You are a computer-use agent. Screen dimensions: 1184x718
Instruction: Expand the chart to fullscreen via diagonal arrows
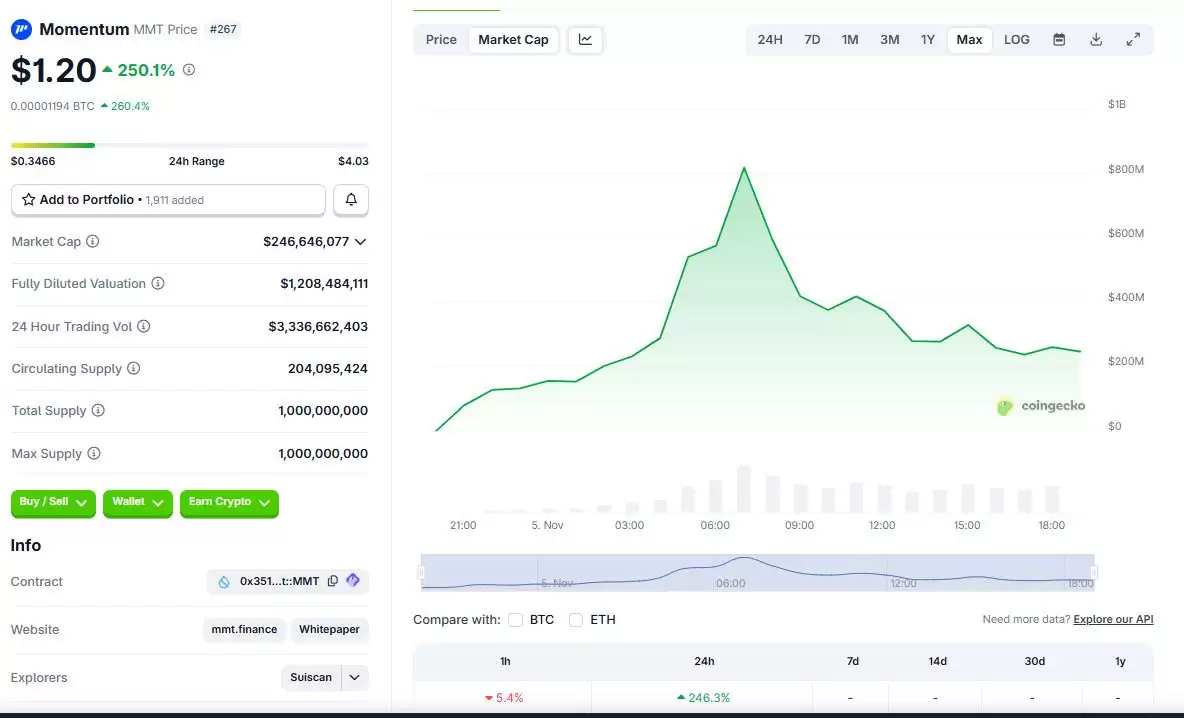1133,39
